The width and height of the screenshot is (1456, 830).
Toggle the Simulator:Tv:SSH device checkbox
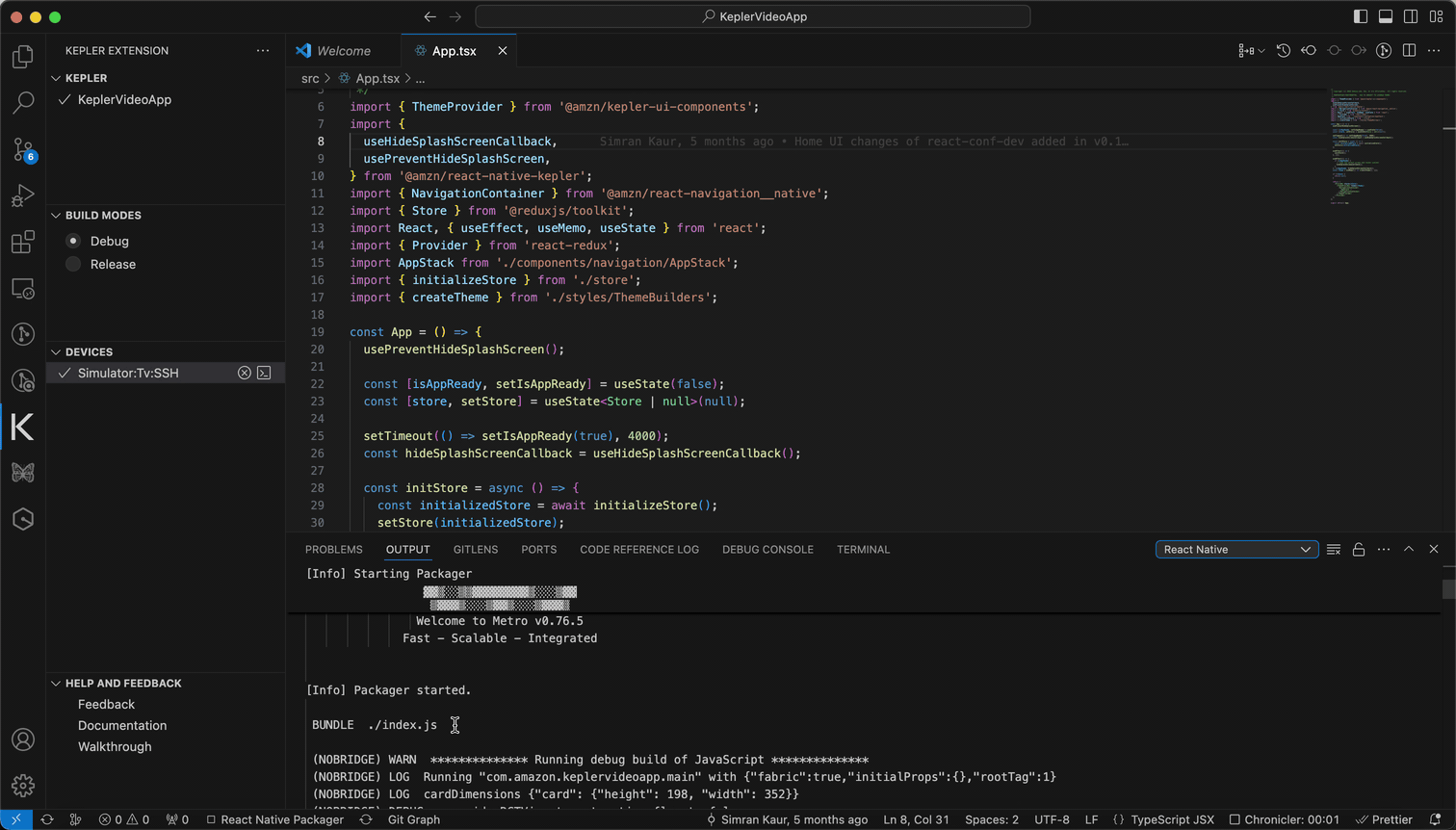coord(65,373)
